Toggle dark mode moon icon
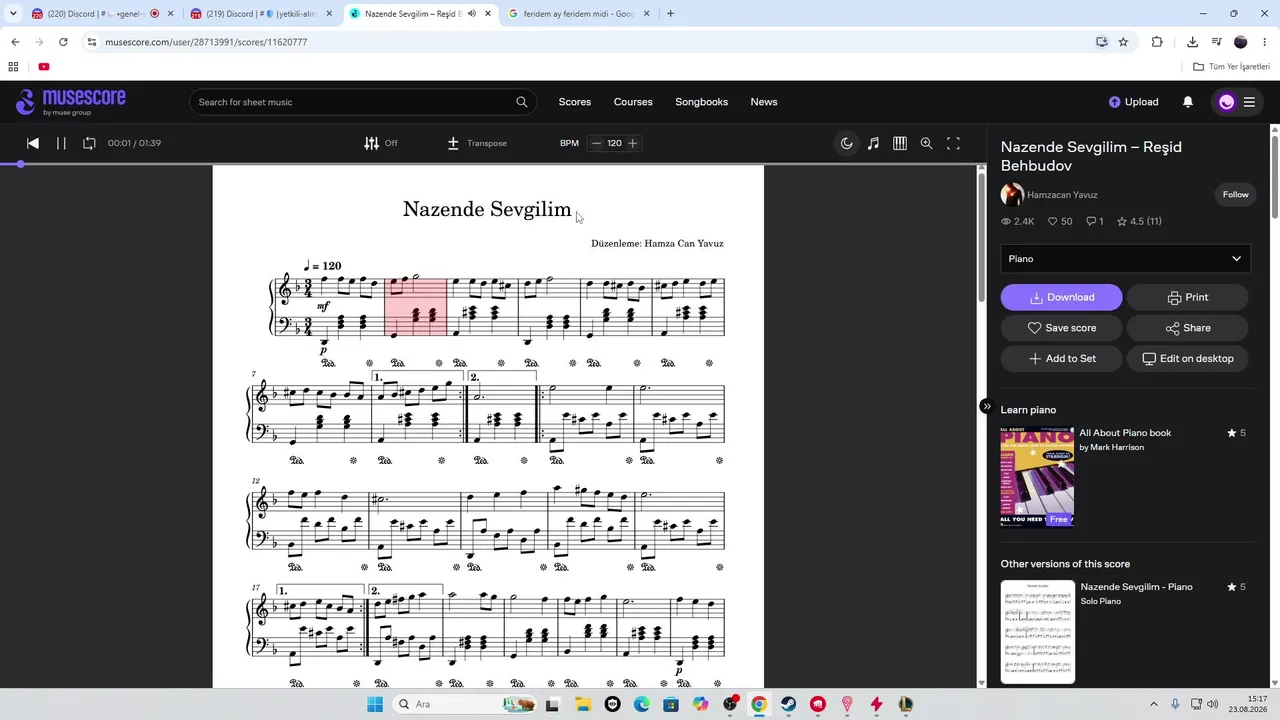The image size is (1280, 720). point(847,143)
